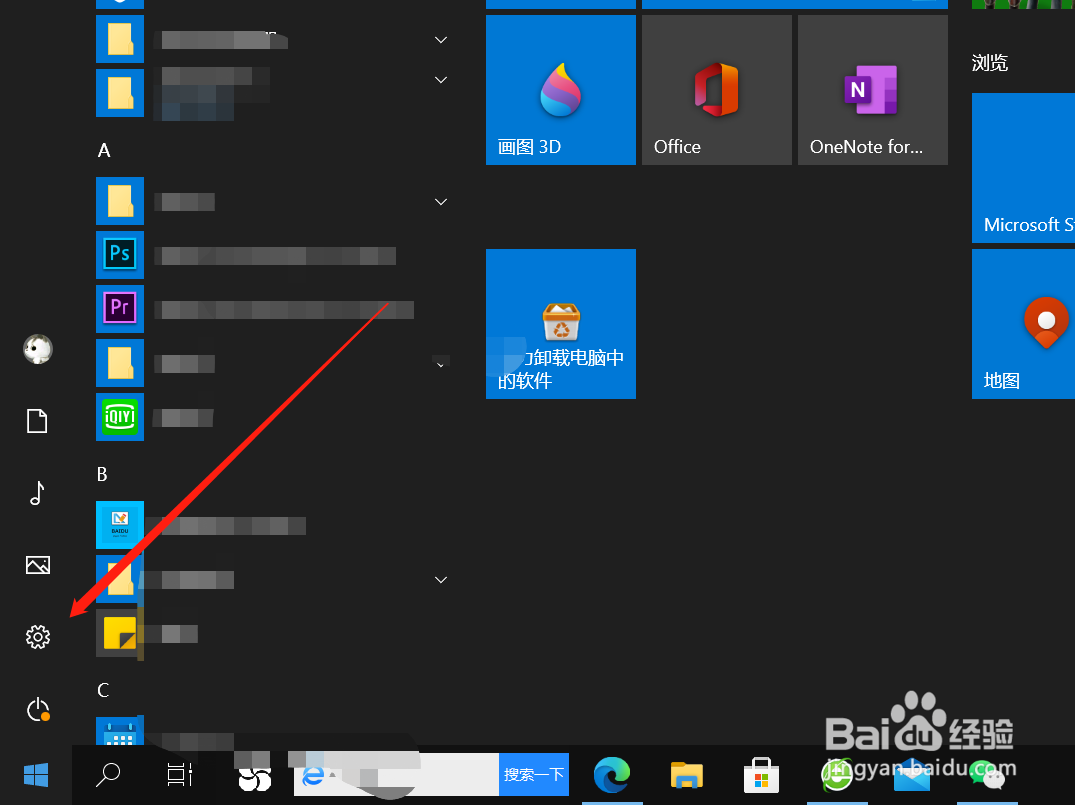Open the Microsoft Store tile
1075x805 pixels.
point(1023,168)
